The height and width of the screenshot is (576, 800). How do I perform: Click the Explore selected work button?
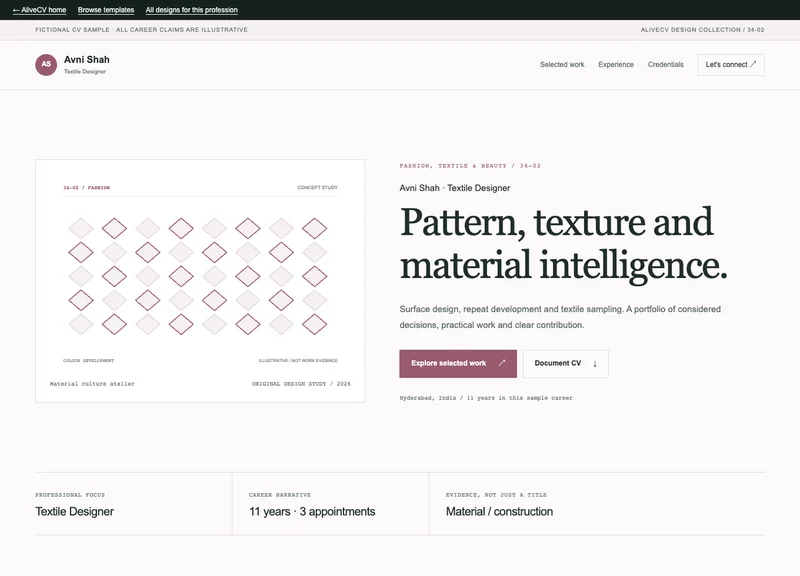click(458, 364)
